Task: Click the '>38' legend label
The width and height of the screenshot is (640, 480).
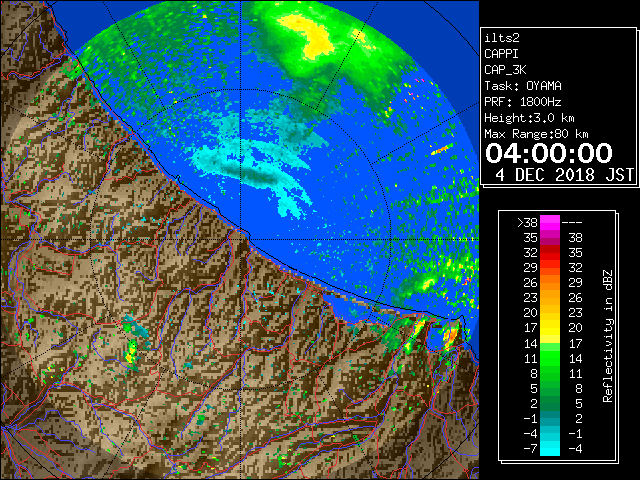Action: [527, 222]
